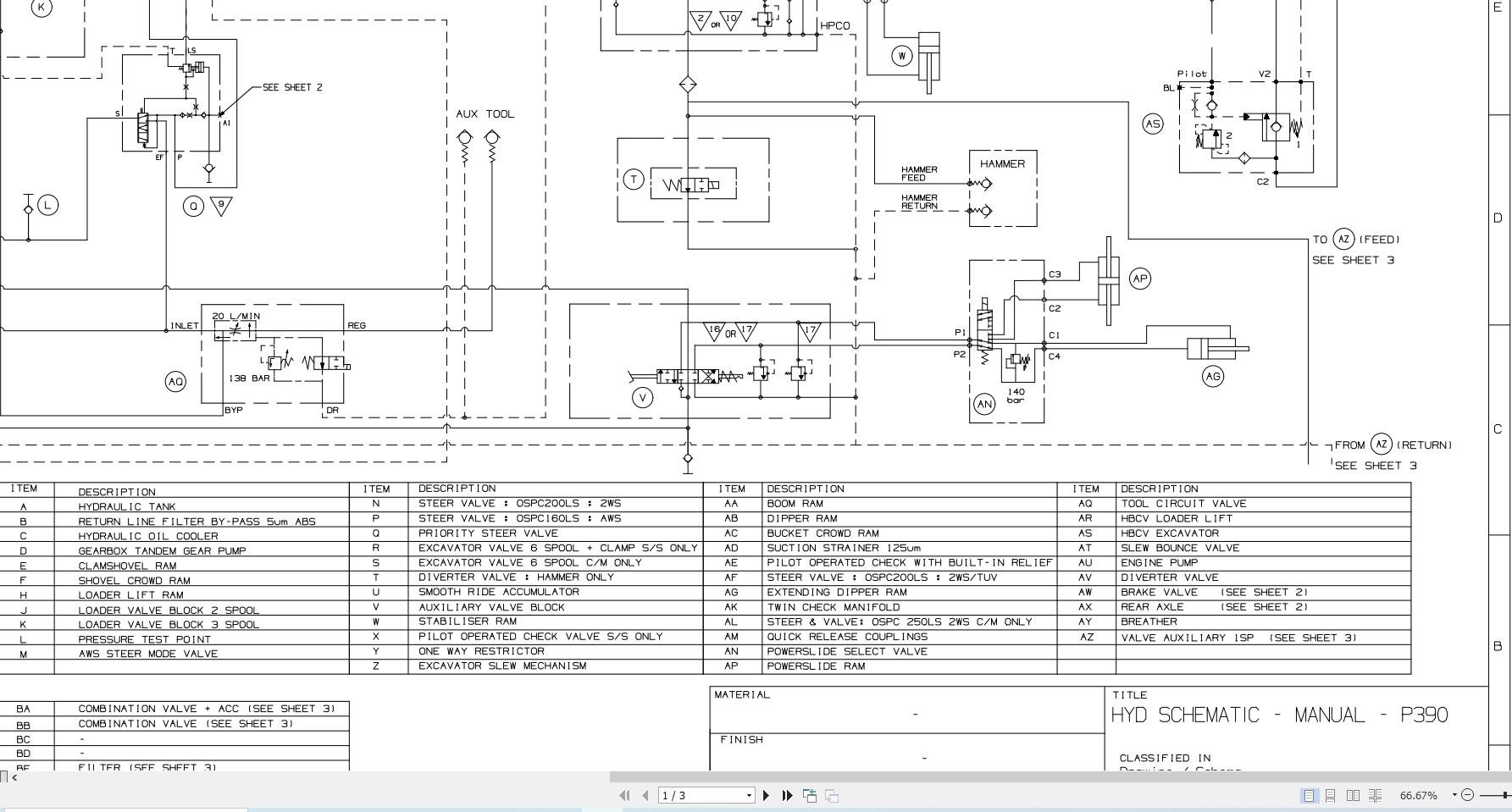Click the HYD SCHEMATIC - MANUAL - P390 title
Image resolution: width=1512 pixels, height=812 pixels.
1279,715
